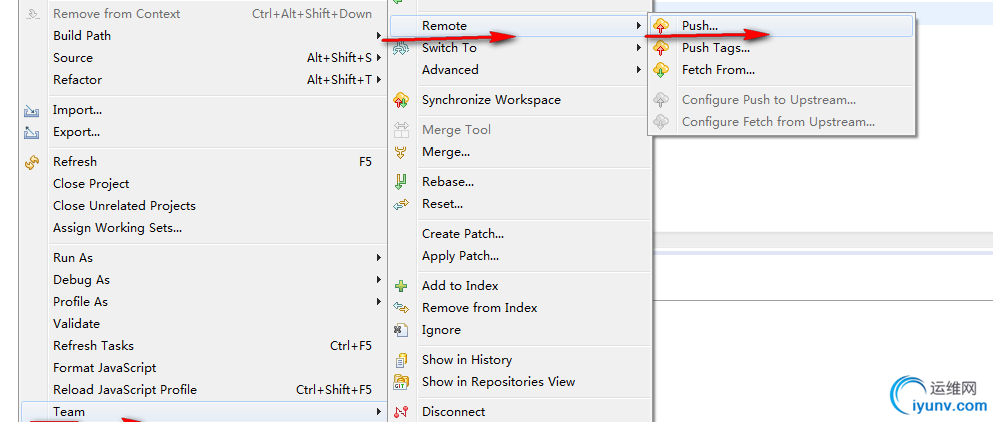Click Show in Repositories View
This screenshot has width=993, height=422.
[x=498, y=382]
